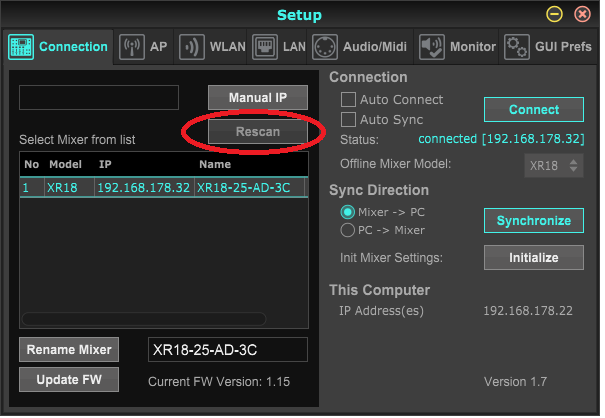Click the Monitor speaker icon

click(x=431, y=47)
